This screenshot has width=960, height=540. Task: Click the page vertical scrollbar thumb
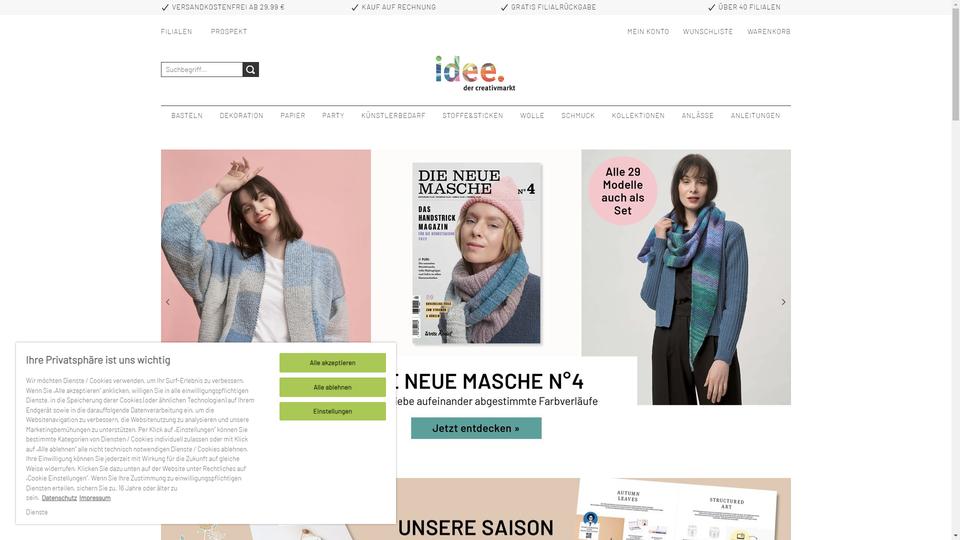(955, 60)
